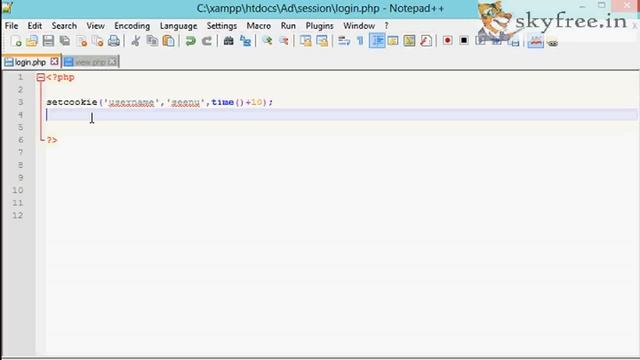Viewport: 640px width, 360px height.
Task: Open the Macro menu
Action: coord(258,26)
